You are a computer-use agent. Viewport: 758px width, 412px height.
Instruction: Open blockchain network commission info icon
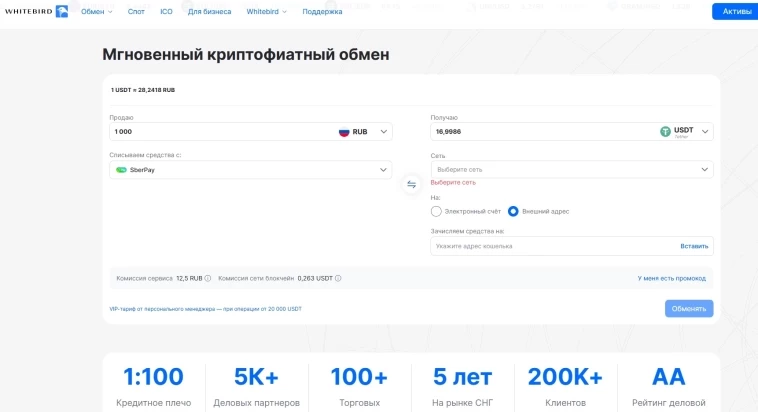pyautogui.click(x=338, y=278)
